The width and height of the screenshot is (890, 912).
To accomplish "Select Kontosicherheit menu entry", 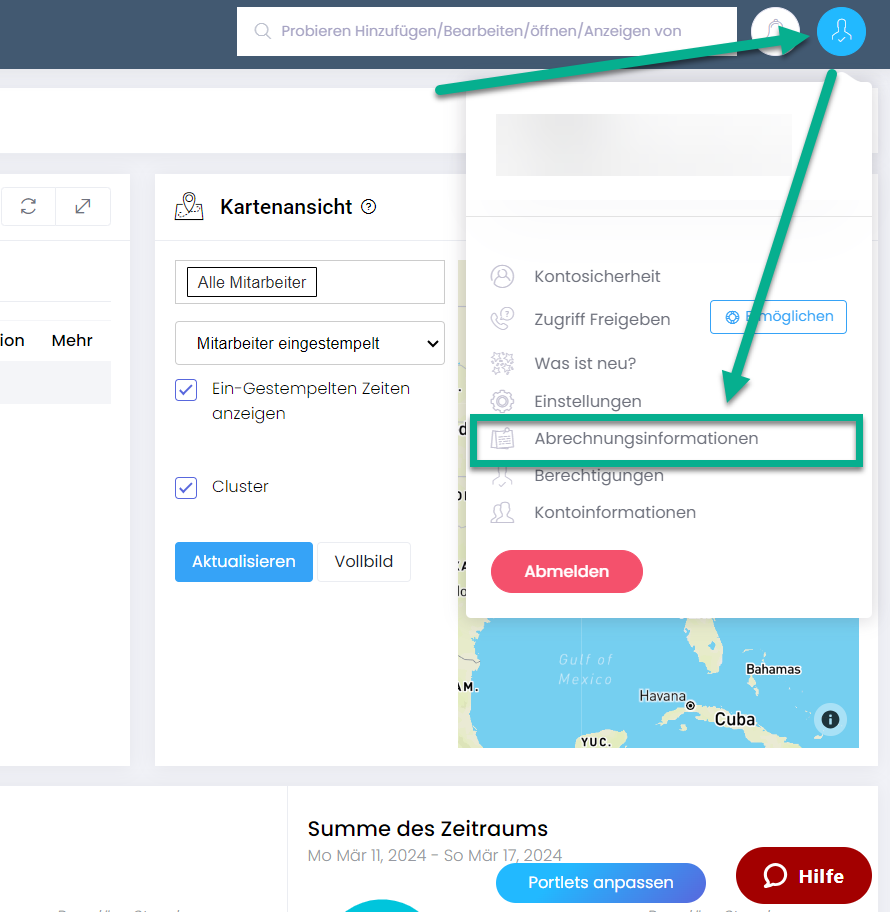I will pos(597,276).
